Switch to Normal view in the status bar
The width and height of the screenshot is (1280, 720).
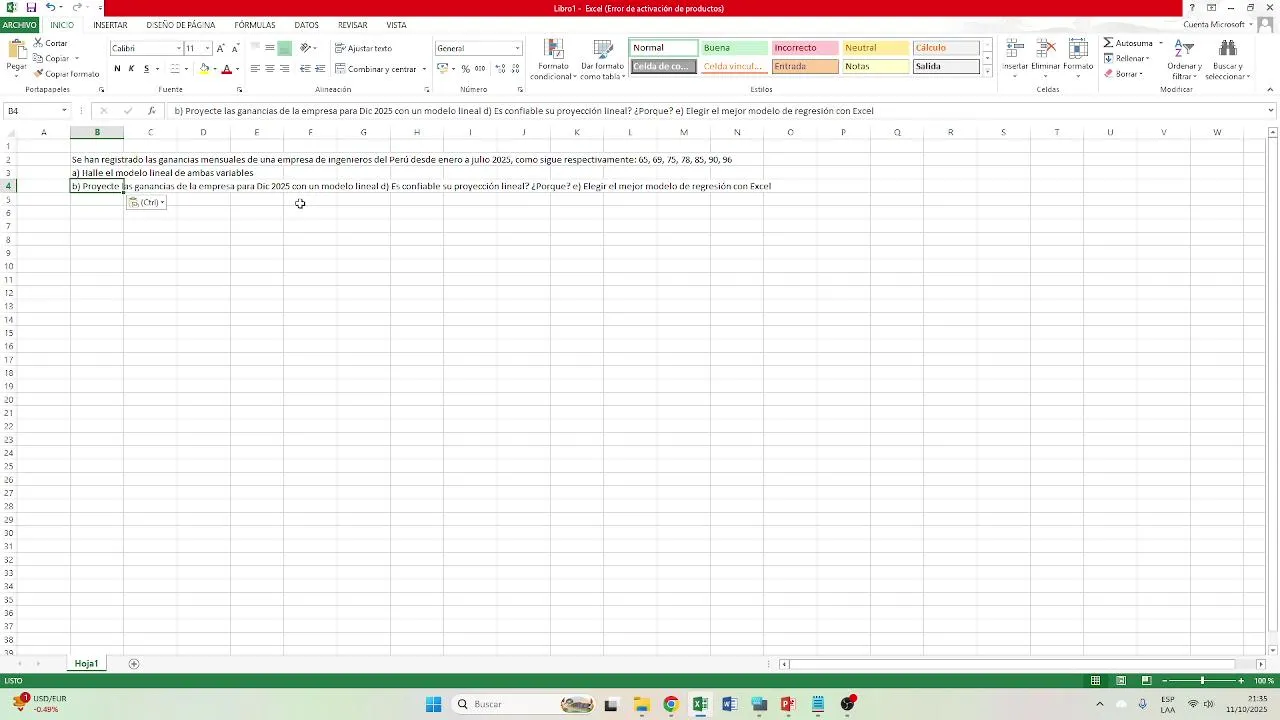[x=1096, y=681]
